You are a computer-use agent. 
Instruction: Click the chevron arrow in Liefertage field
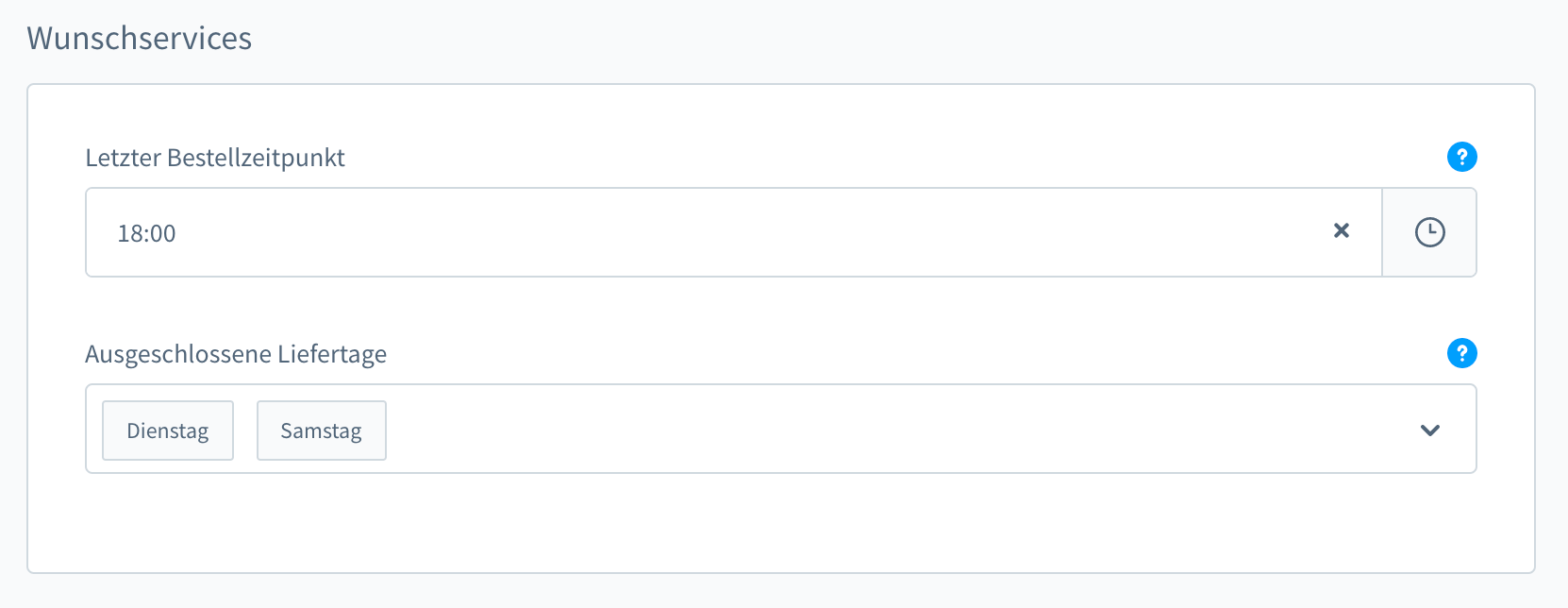point(1429,430)
